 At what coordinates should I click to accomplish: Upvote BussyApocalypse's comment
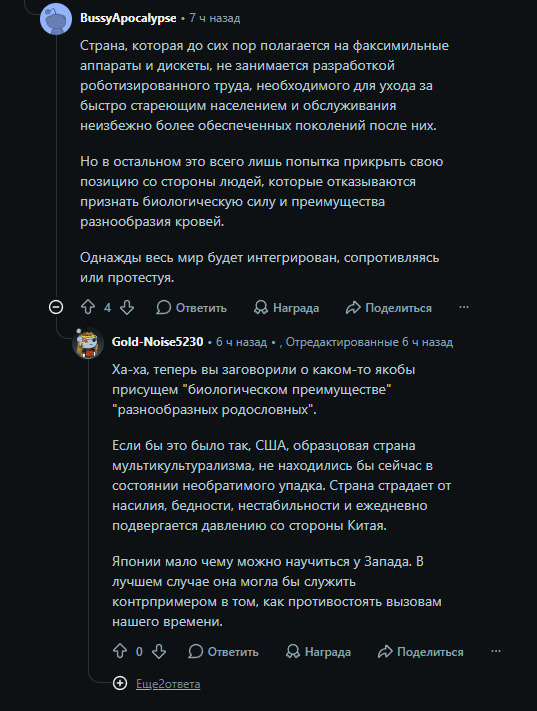[88, 307]
